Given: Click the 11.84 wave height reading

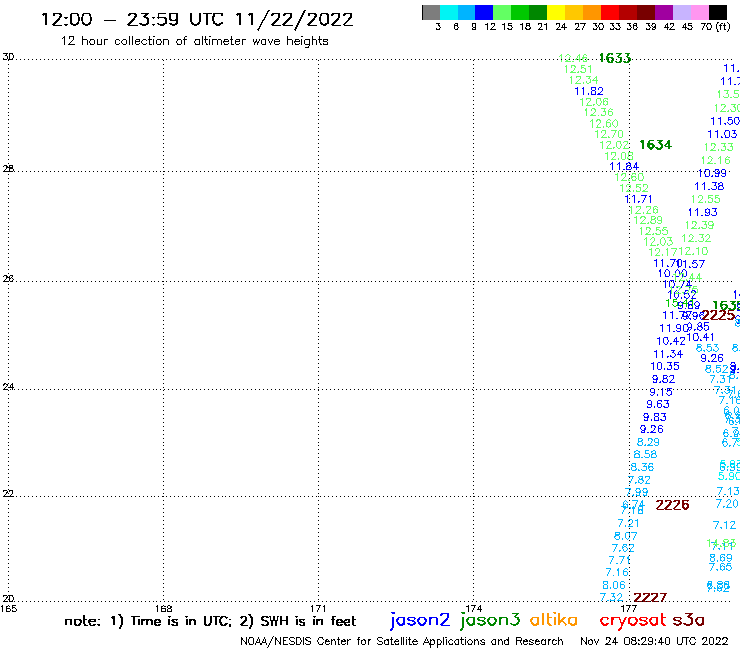Looking at the screenshot, I should pyautogui.click(x=624, y=166).
